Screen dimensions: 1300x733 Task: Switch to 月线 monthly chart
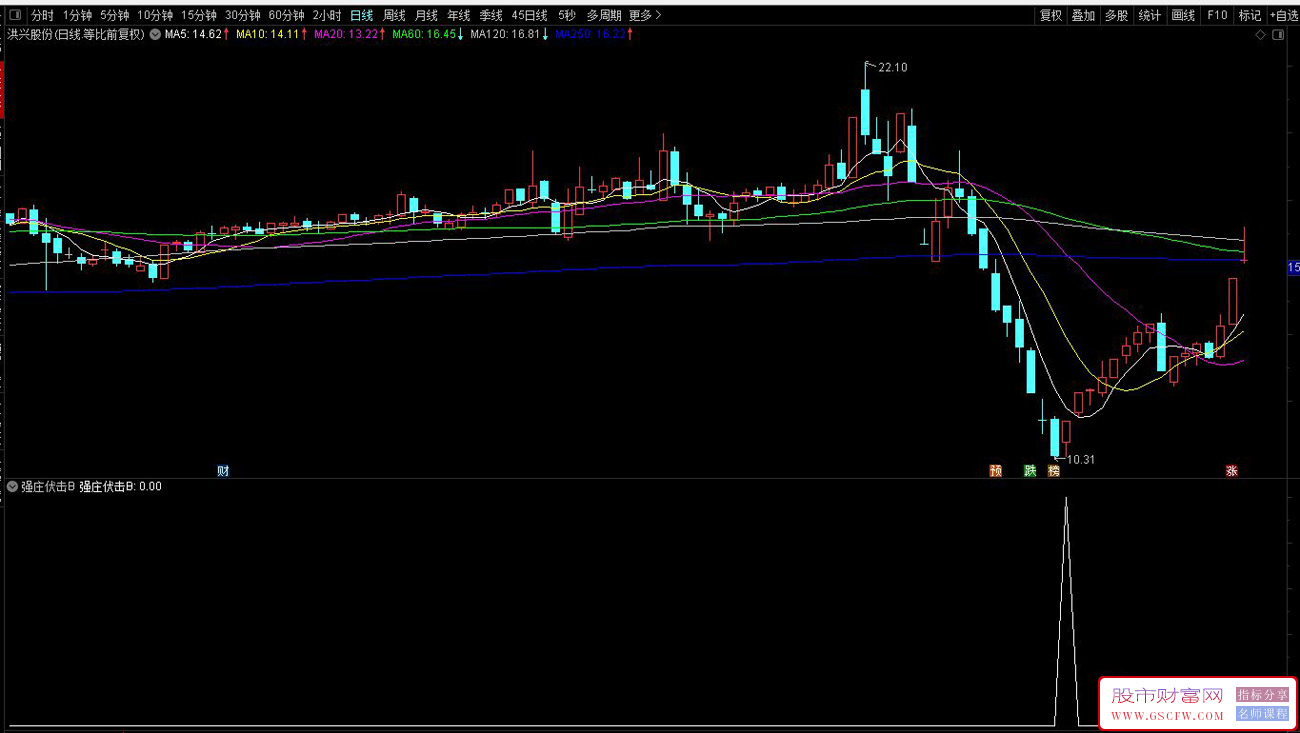(x=426, y=16)
